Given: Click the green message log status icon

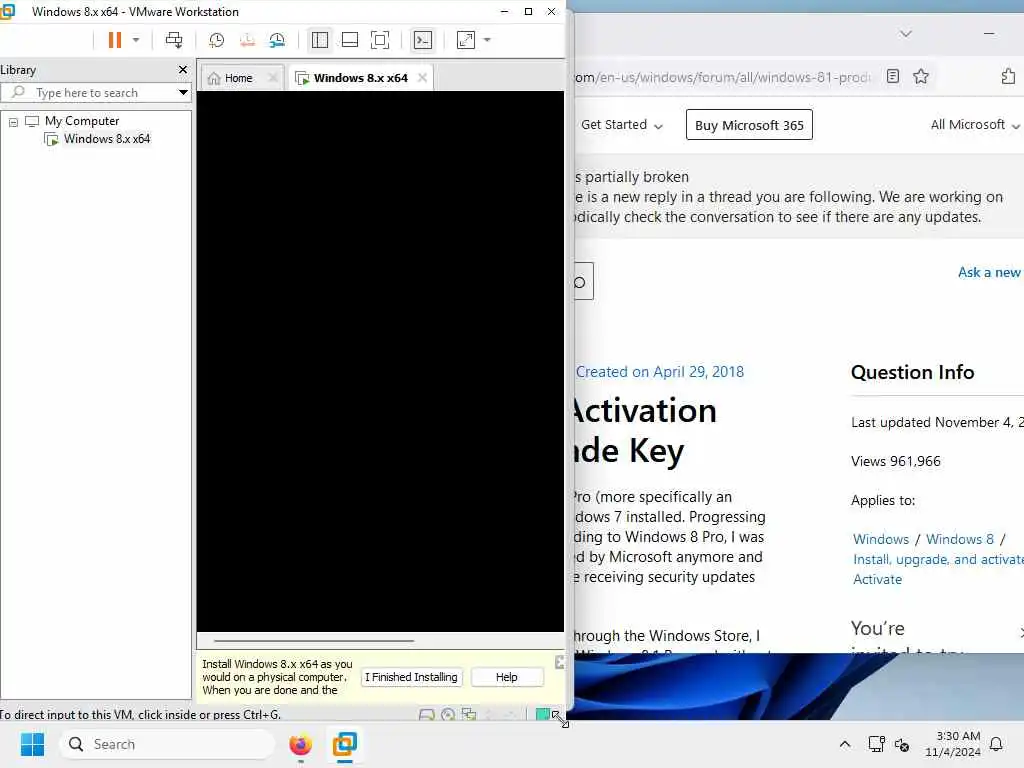Looking at the screenshot, I should pyautogui.click(x=542, y=714).
